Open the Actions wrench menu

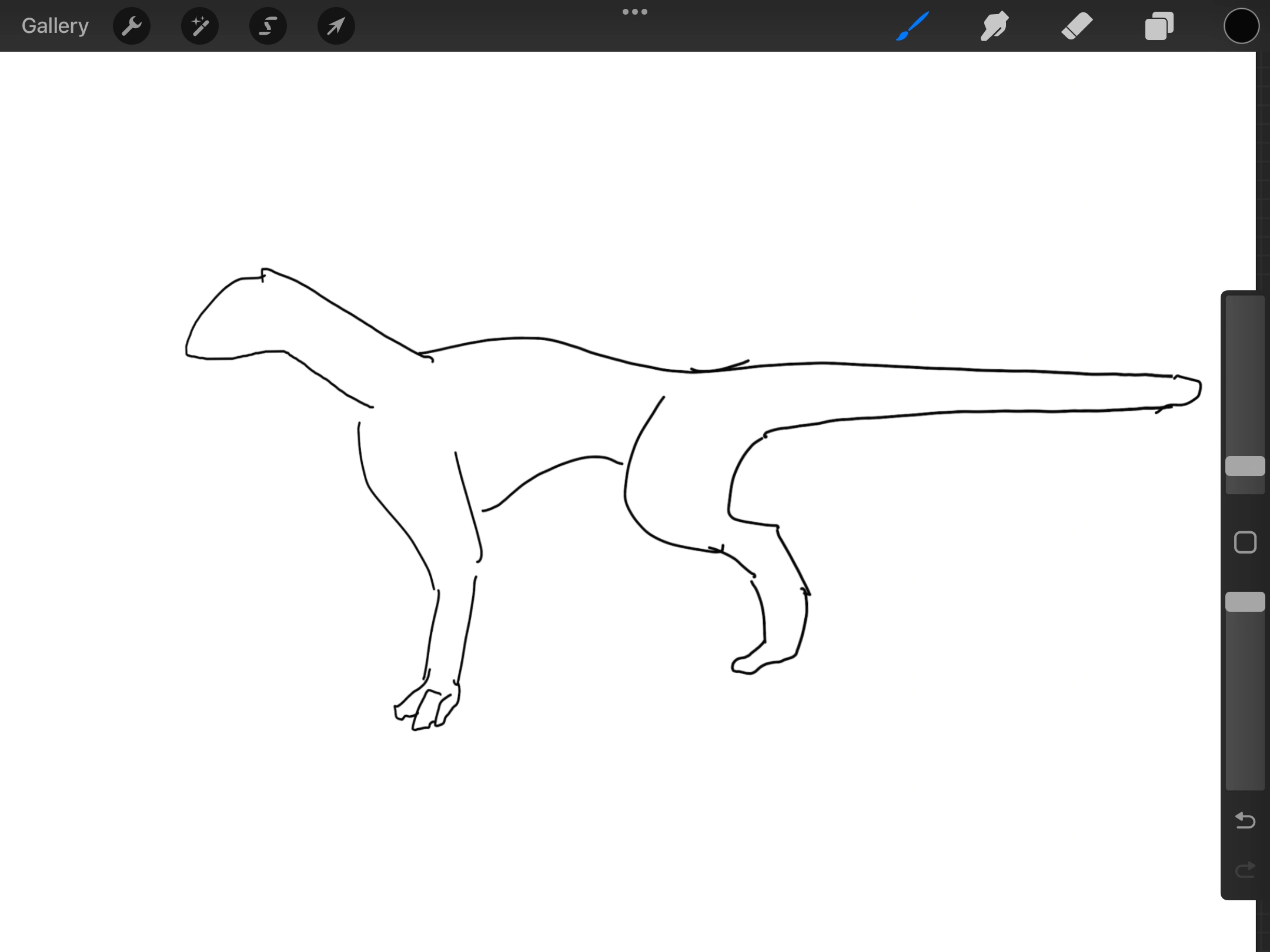click(132, 26)
